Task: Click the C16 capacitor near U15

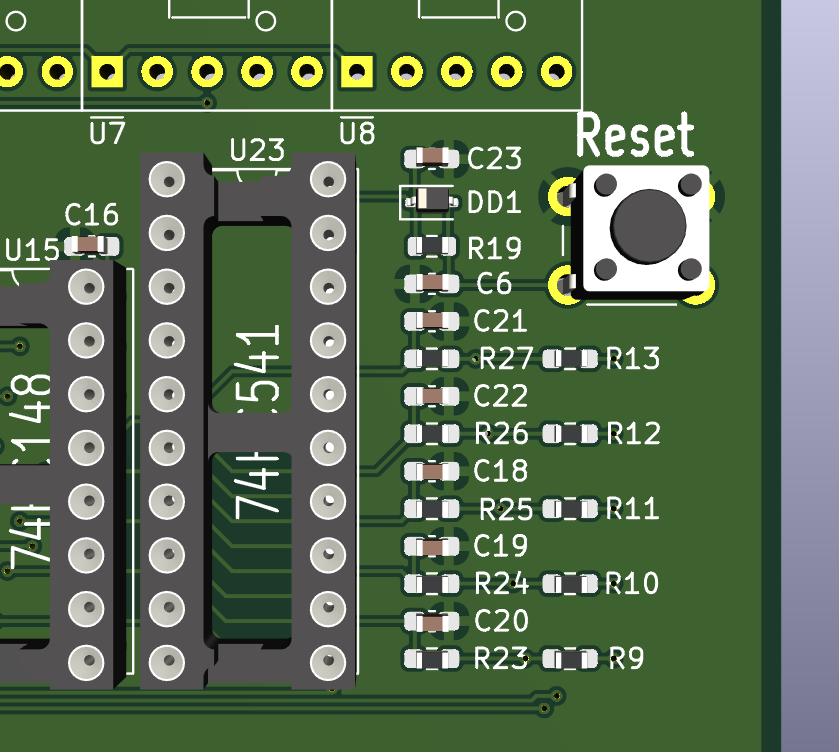Action: click(92, 244)
